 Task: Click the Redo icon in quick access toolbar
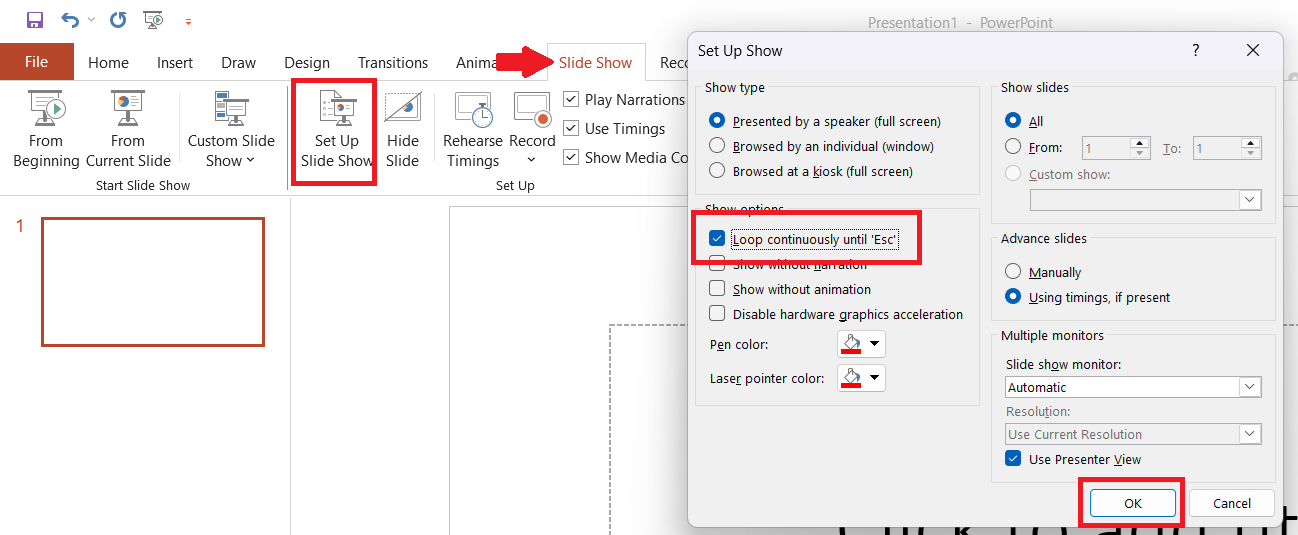pos(118,20)
